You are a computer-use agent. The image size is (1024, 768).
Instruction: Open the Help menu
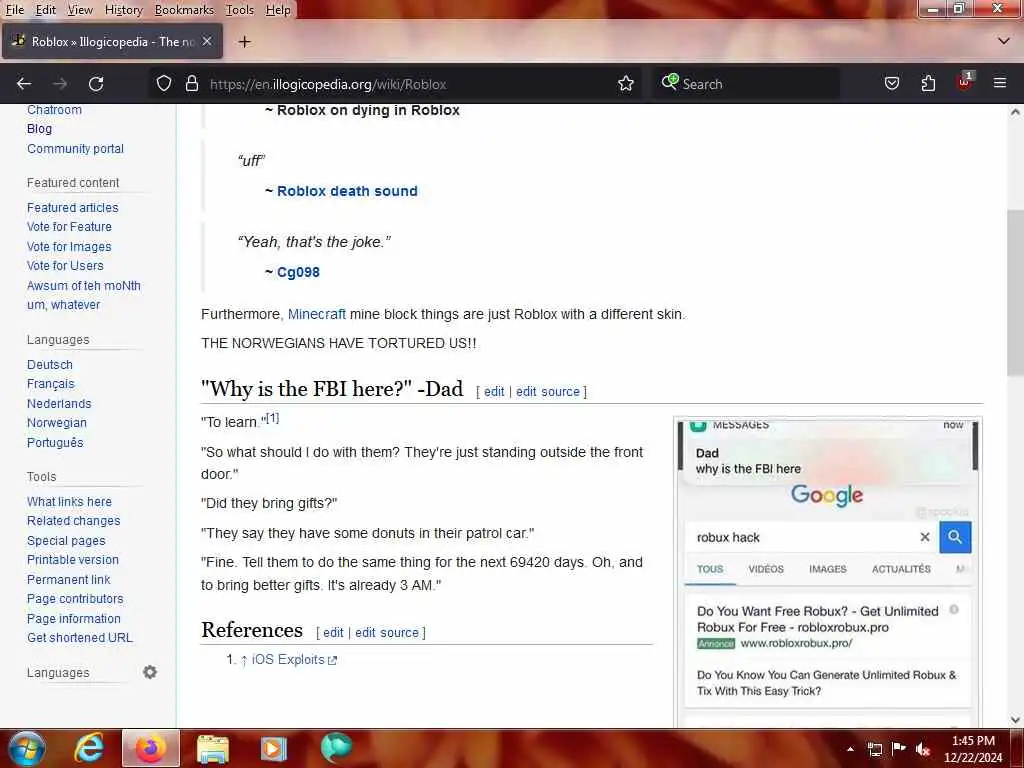[x=278, y=10]
